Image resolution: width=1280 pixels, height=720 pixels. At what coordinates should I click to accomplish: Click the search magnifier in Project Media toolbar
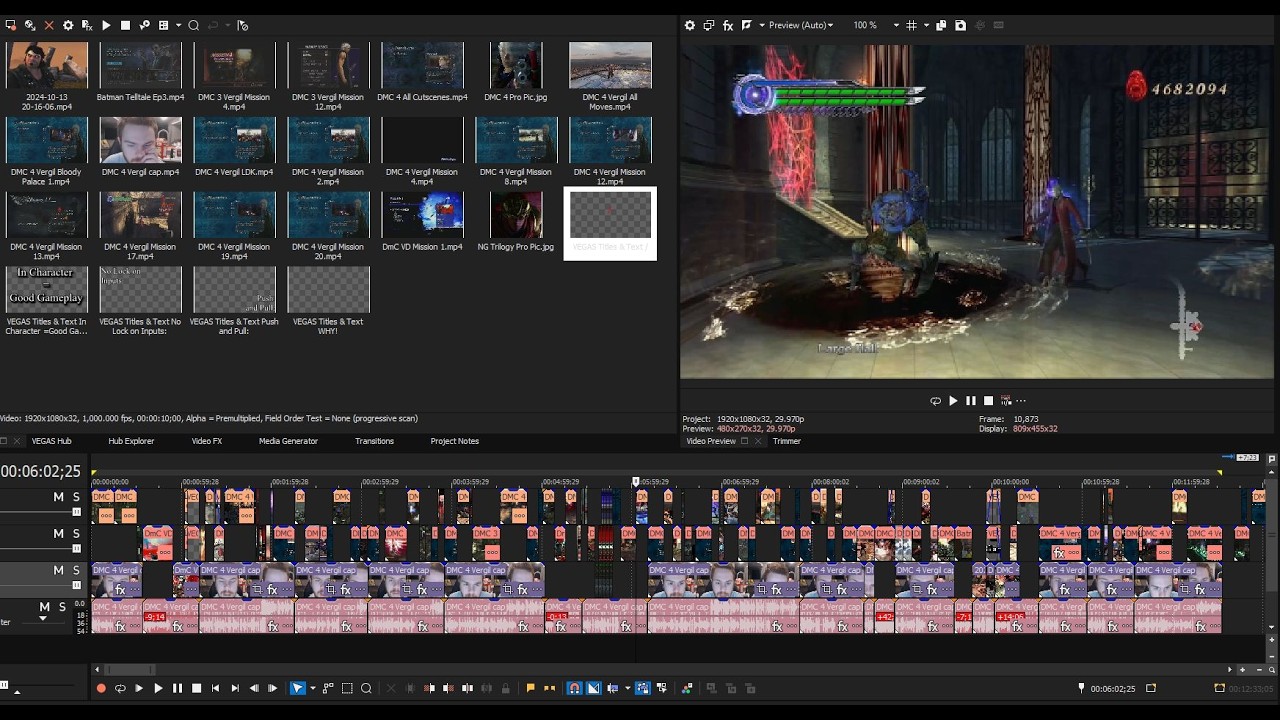click(193, 25)
